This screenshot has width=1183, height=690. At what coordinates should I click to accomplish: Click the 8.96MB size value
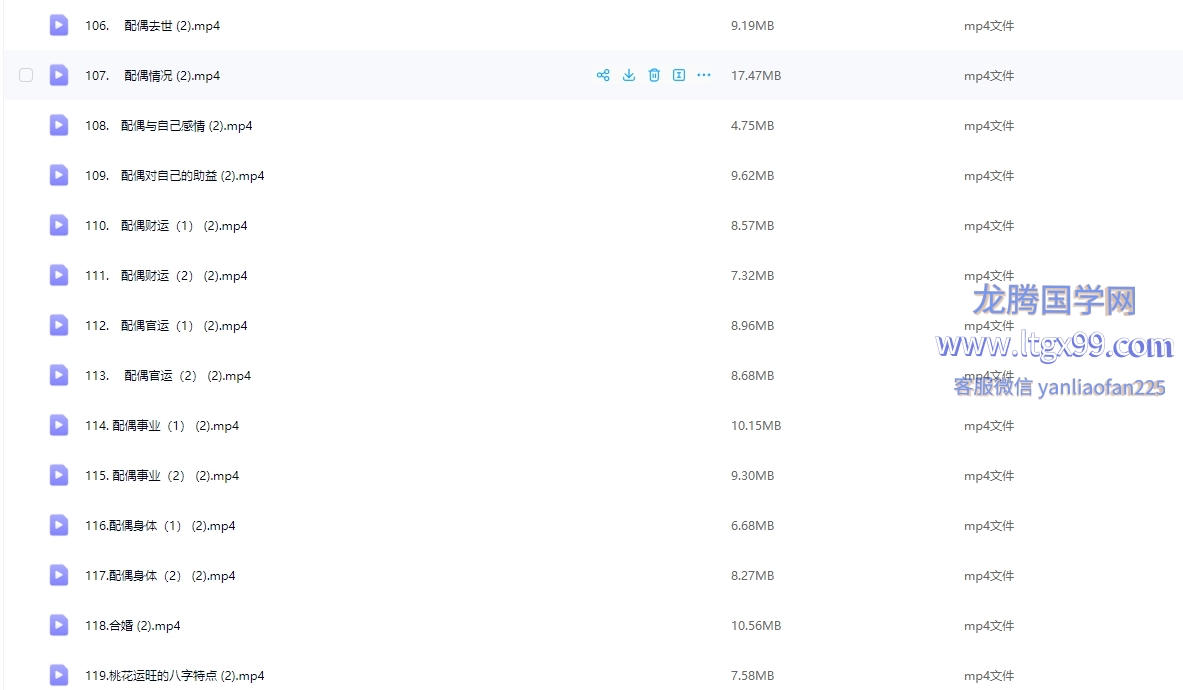(752, 326)
